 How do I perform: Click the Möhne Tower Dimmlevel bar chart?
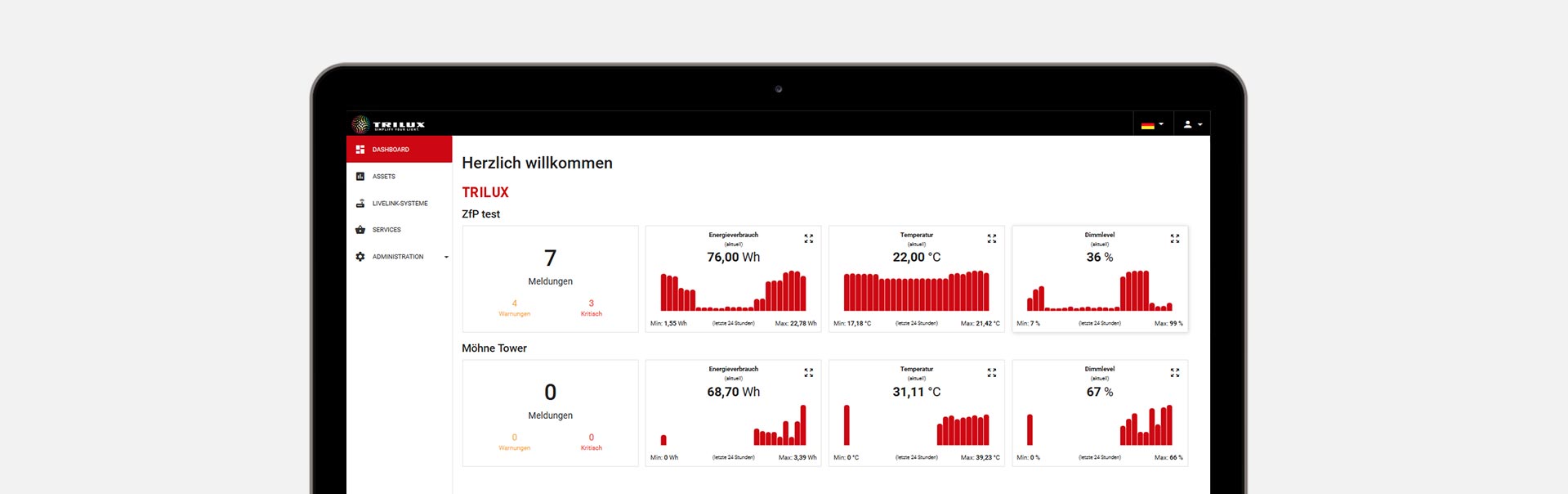(x=1099, y=425)
